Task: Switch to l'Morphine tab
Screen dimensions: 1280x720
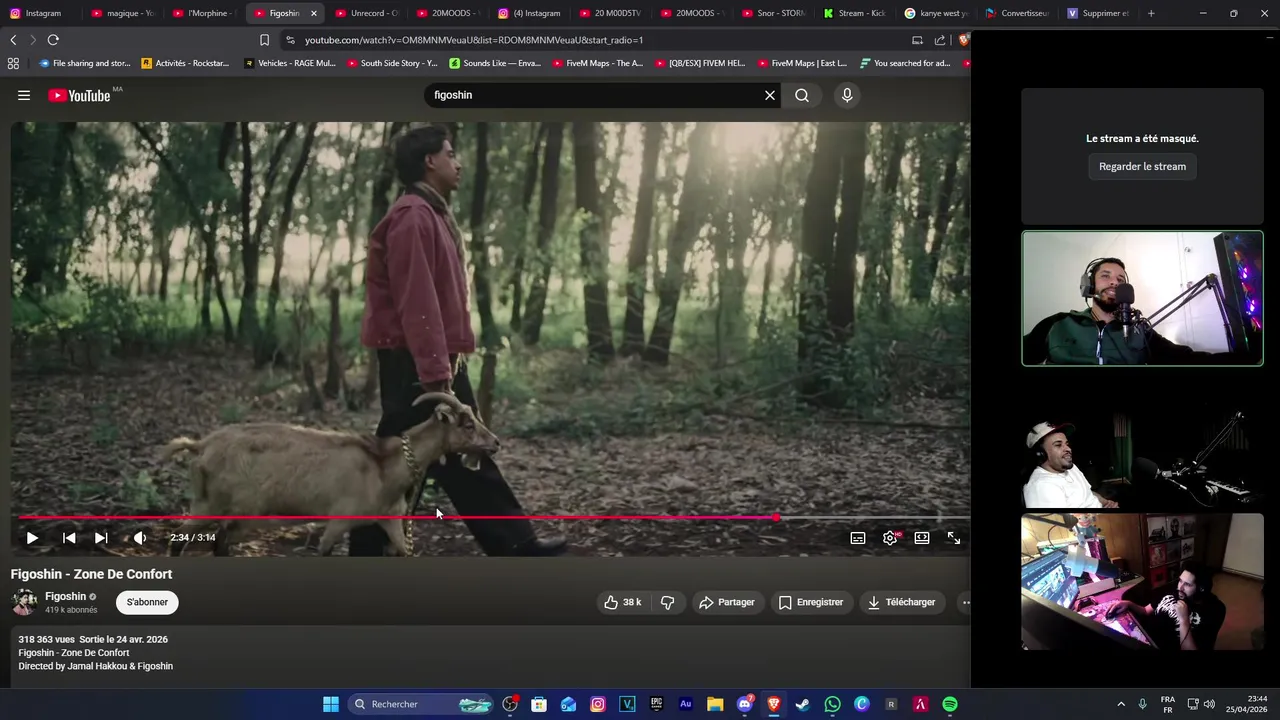Action: click(x=203, y=13)
